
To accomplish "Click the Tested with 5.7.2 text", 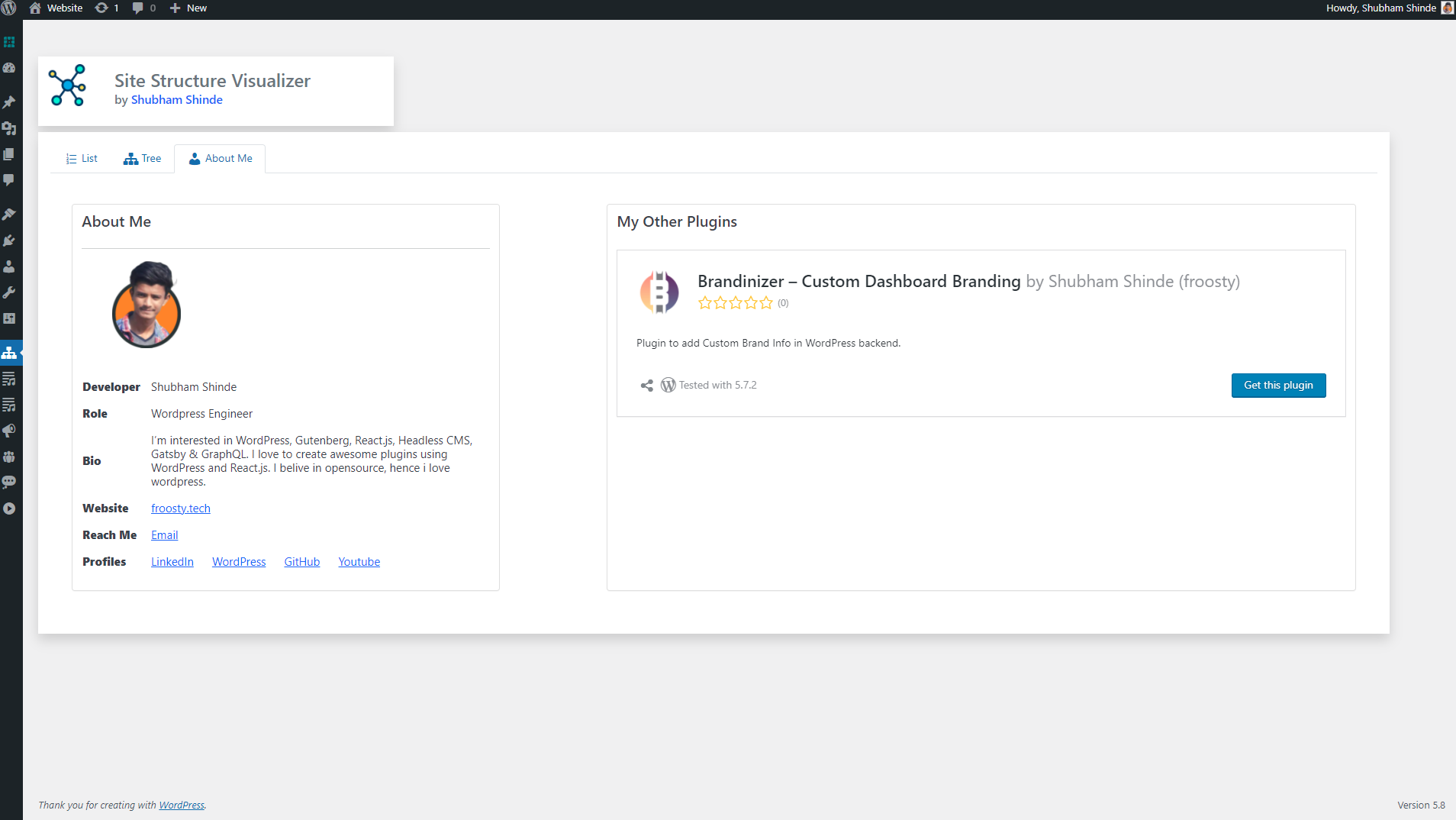I will 718,386.
